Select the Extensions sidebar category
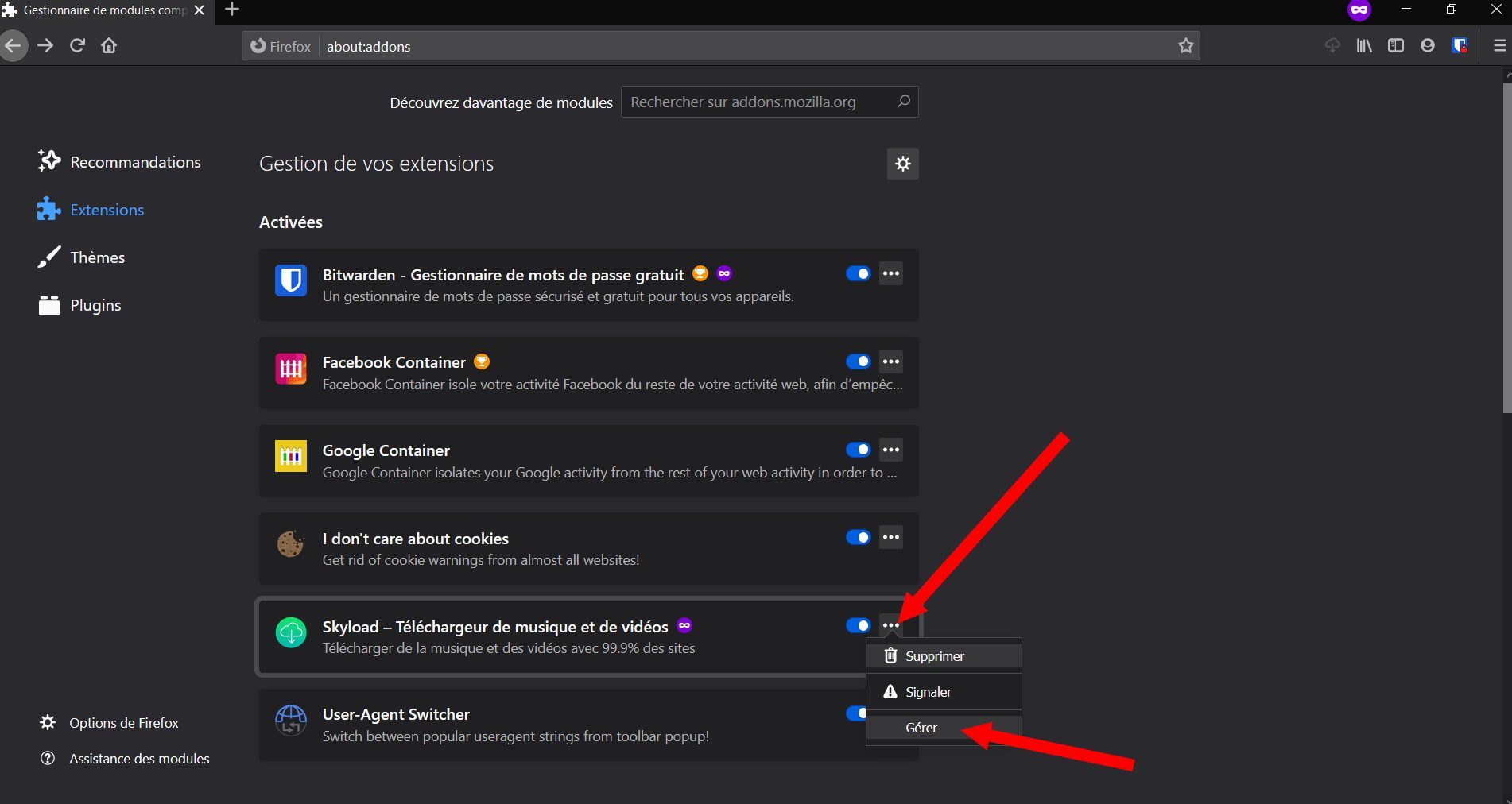 91,210
